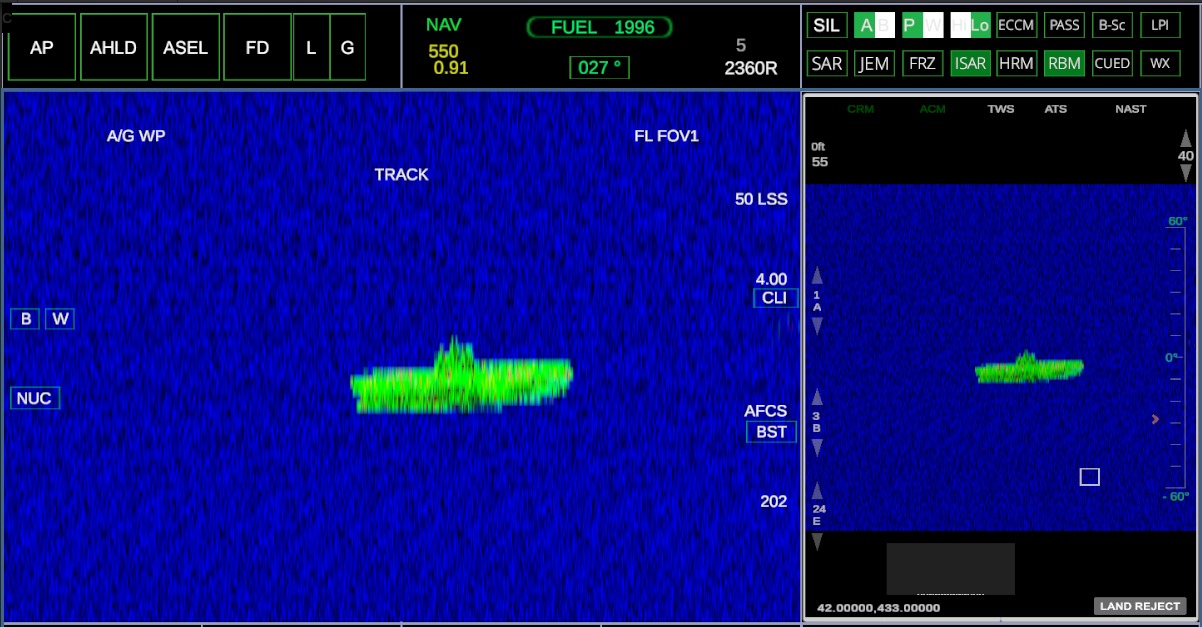Click the up arrow above 1 A
1202x627 pixels.
[817, 276]
